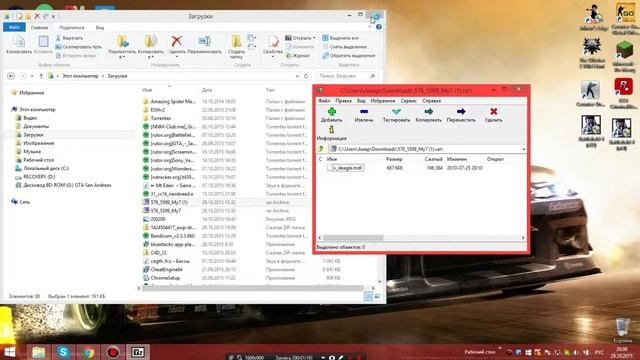Click the Explorer Back navigation arrow
Image resolution: width=640 pixels, height=360 pixels.
tap(11, 76)
